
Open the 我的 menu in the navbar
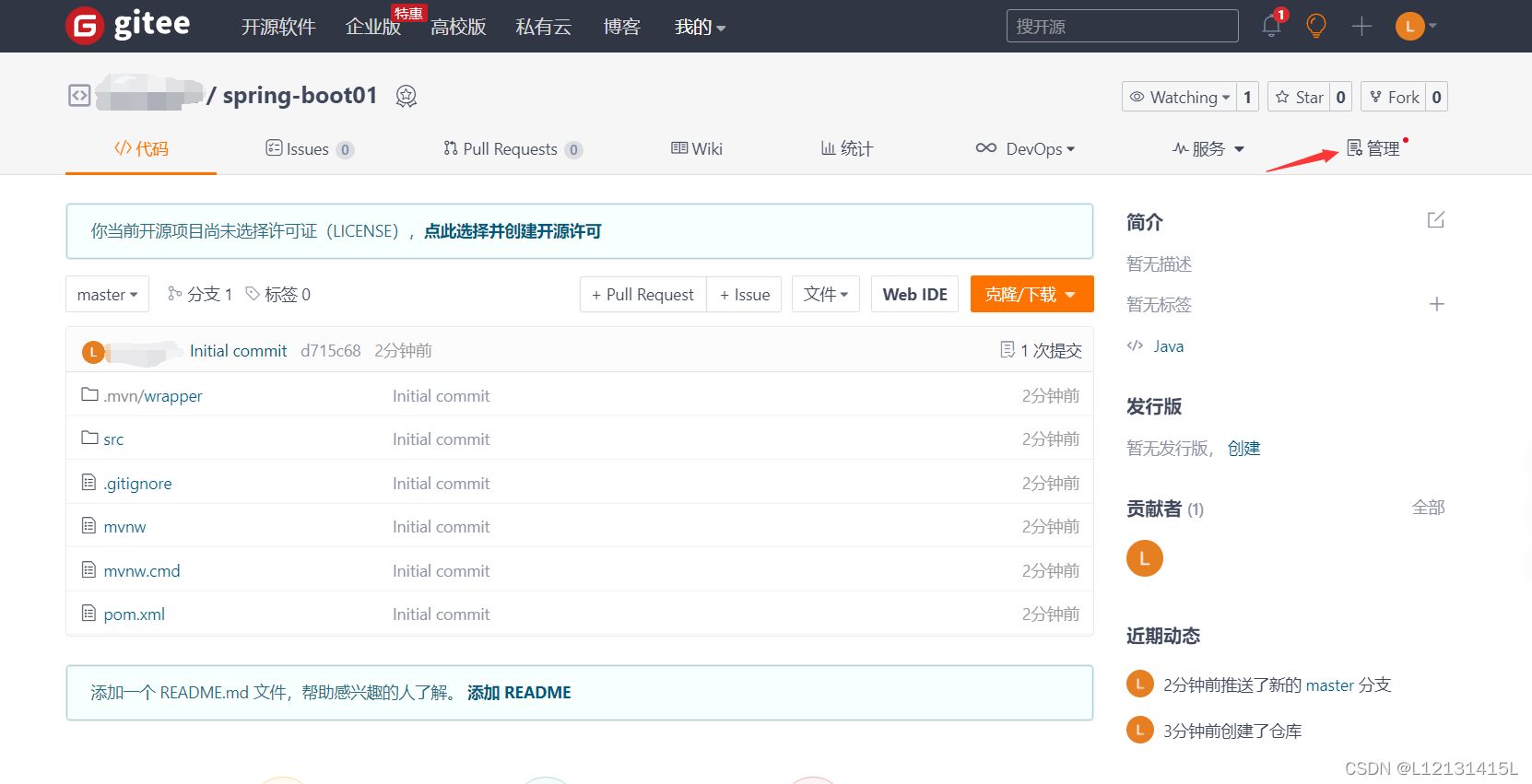click(x=700, y=27)
